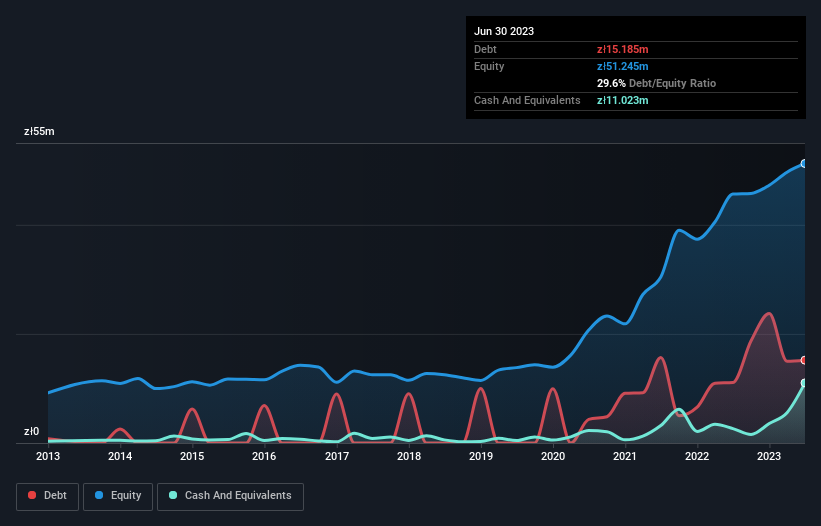This screenshot has width=821, height=526.
Task: Click the 2015 x-axis label
Action: [192, 456]
